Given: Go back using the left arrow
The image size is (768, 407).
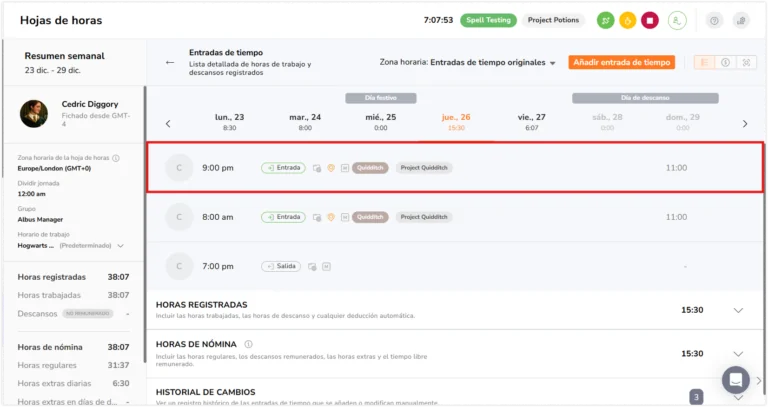Looking at the screenshot, I should coord(169,63).
